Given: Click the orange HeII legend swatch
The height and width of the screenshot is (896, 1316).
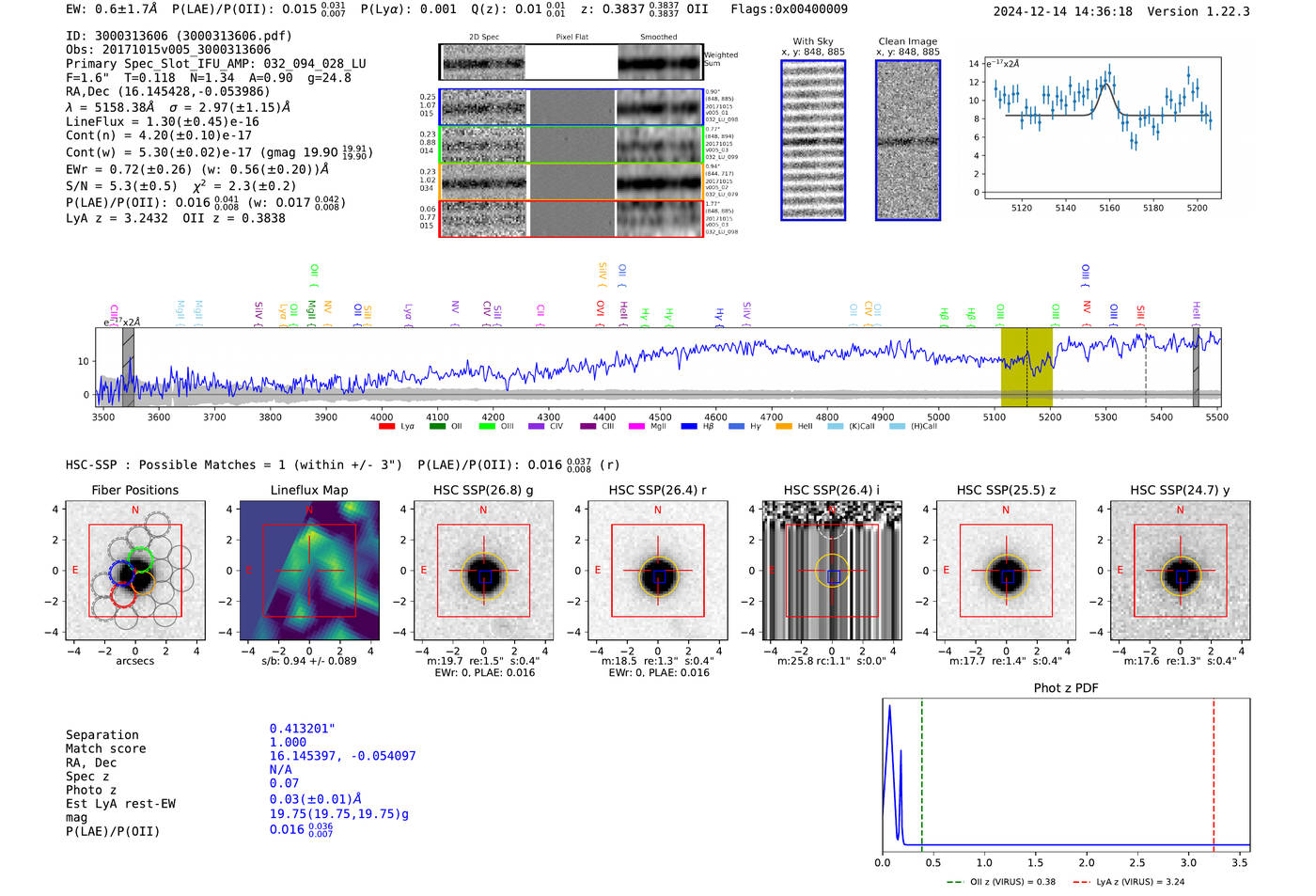Looking at the screenshot, I should [784, 426].
